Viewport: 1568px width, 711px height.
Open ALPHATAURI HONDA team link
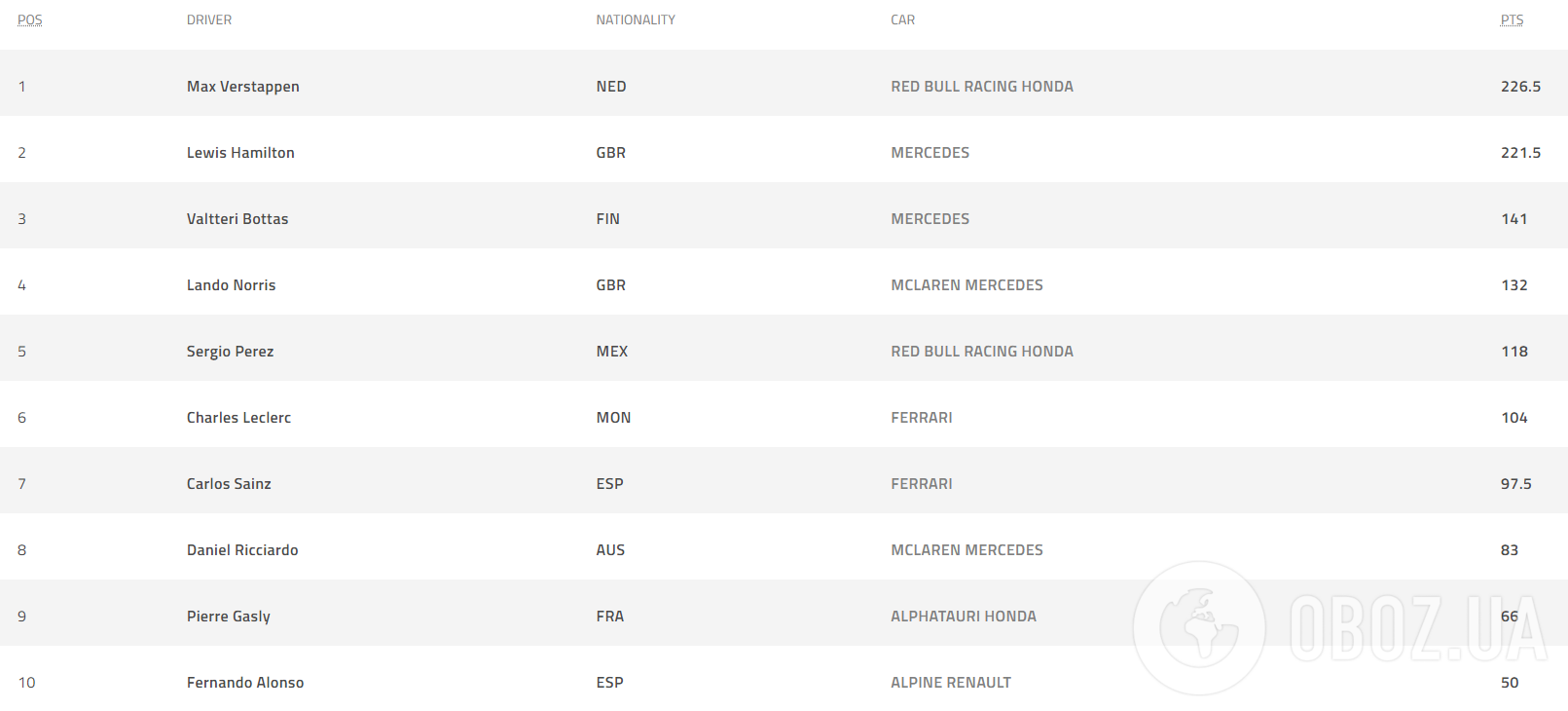tap(964, 617)
